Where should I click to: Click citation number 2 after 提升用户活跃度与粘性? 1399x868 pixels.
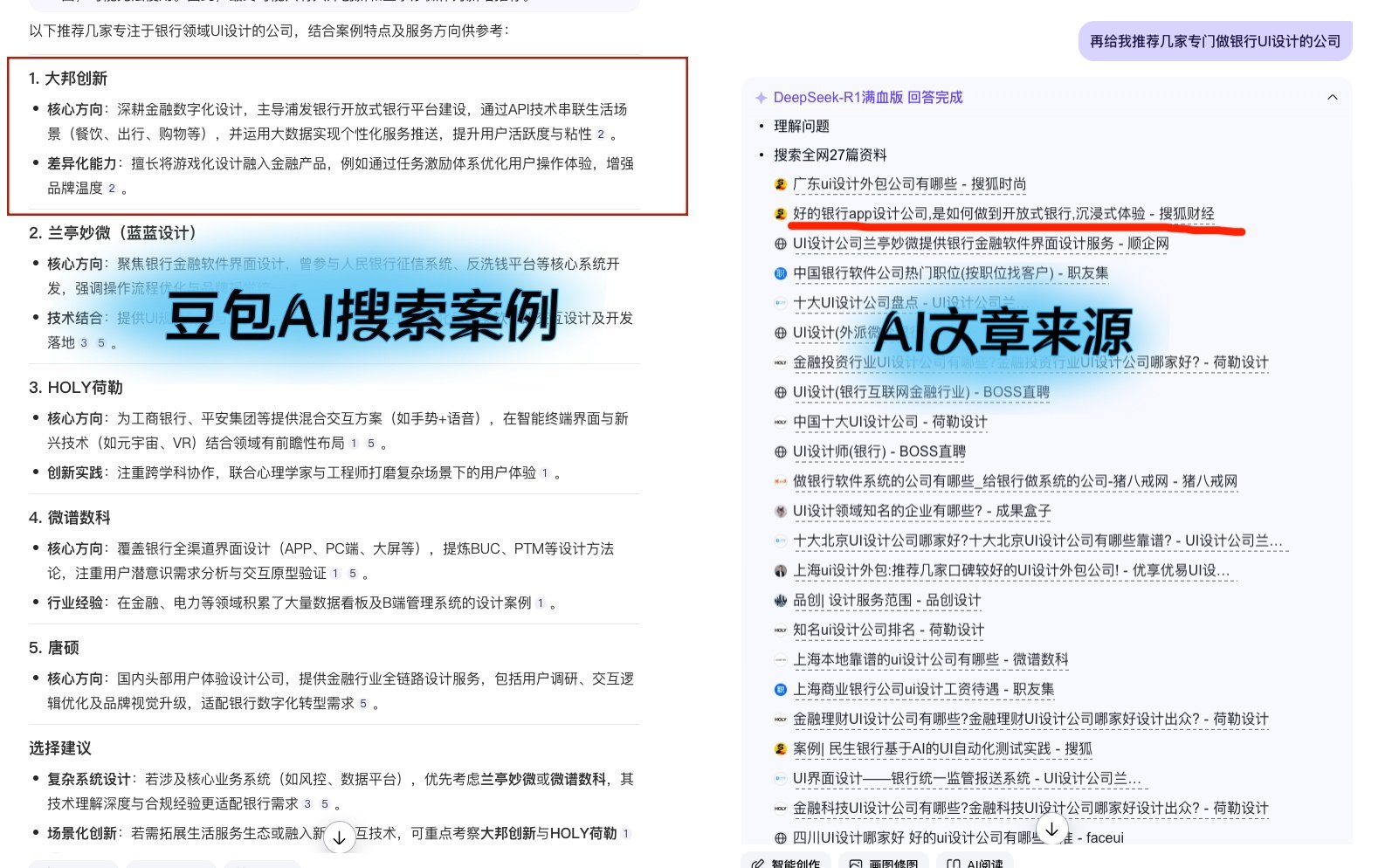602,134
